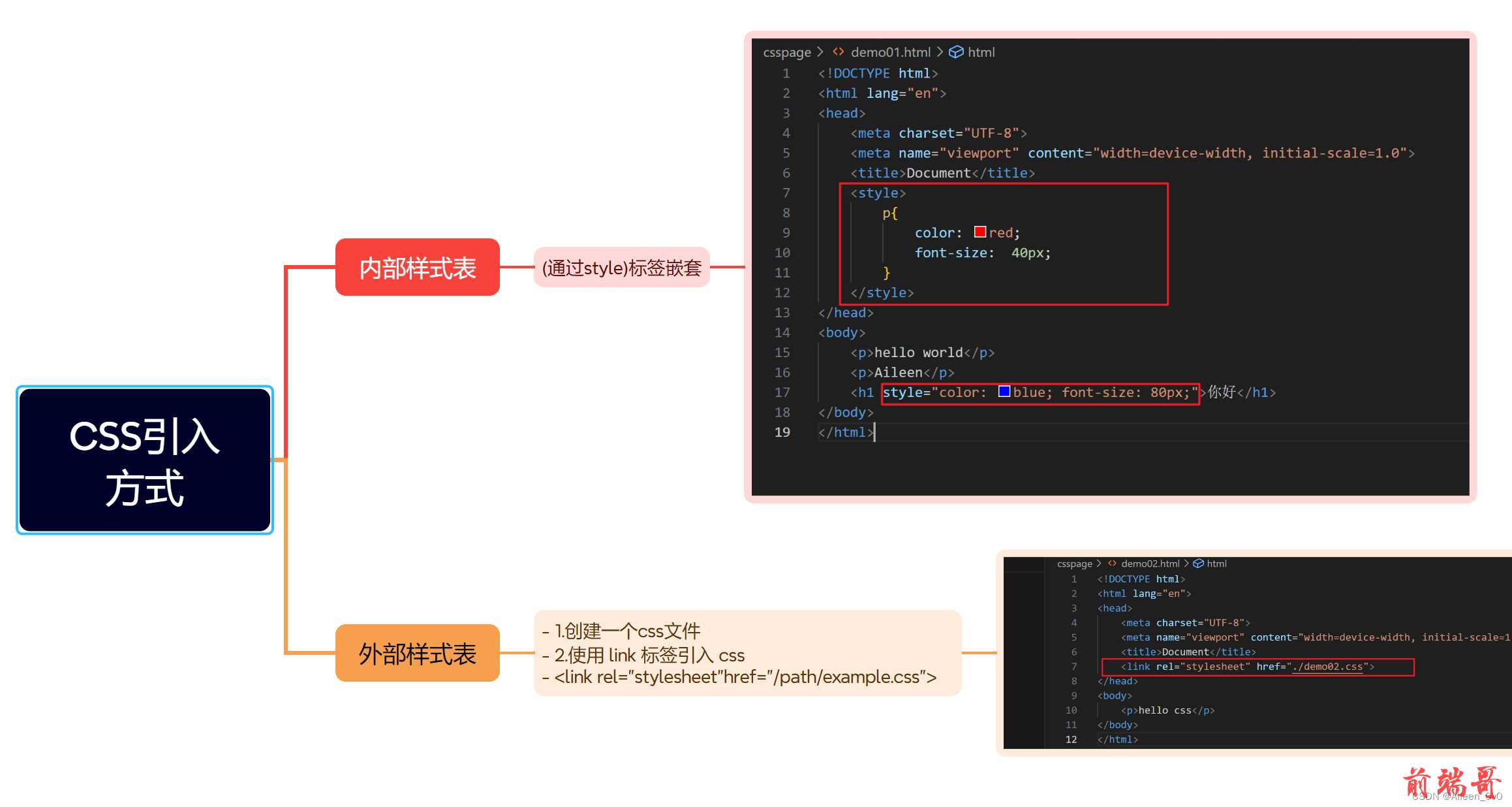
Task: Click the <style> opening tag on line 7
Action: click(x=878, y=193)
